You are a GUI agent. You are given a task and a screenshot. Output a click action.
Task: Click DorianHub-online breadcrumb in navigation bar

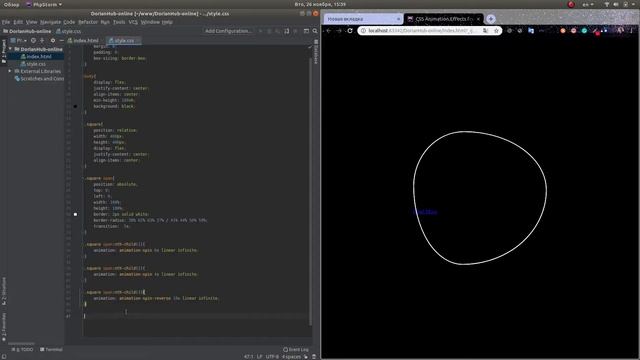[x=27, y=31]
